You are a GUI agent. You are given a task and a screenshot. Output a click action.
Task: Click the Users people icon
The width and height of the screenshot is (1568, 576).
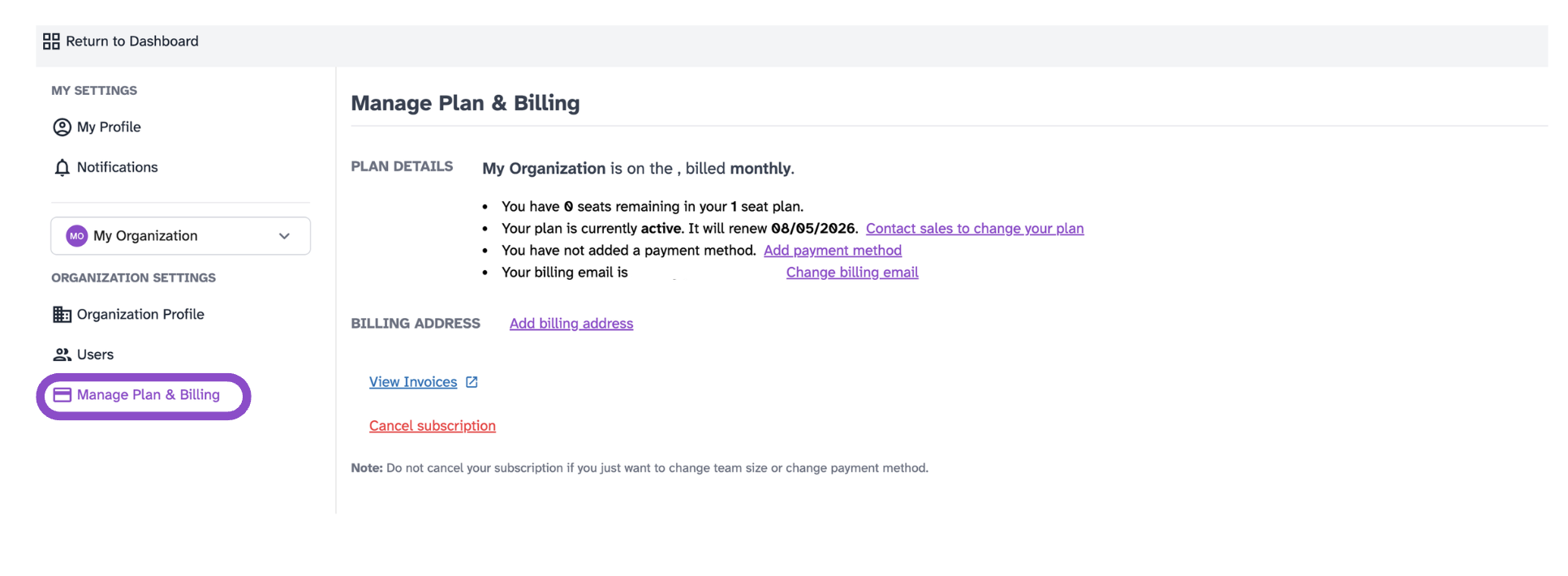tap(62, 355)
